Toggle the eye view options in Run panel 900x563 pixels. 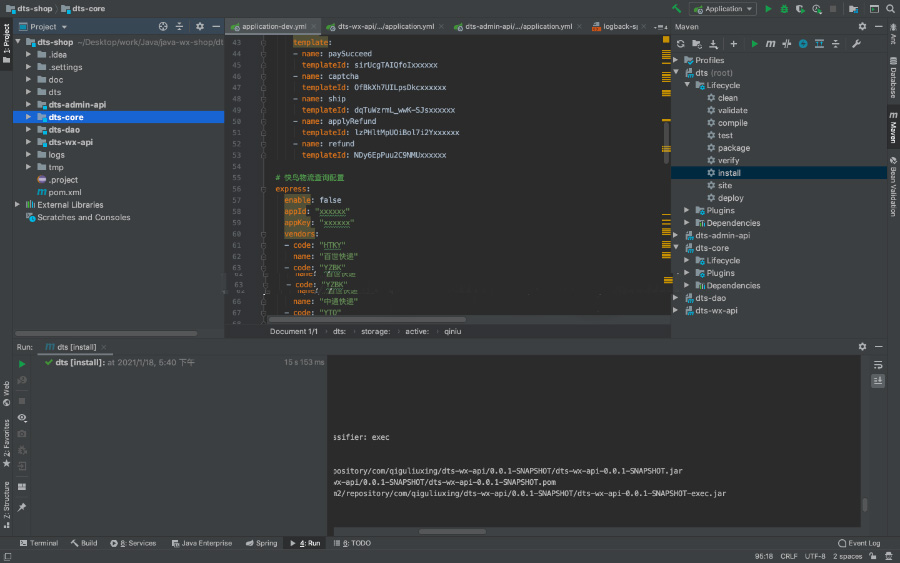[x=22, y=417]
